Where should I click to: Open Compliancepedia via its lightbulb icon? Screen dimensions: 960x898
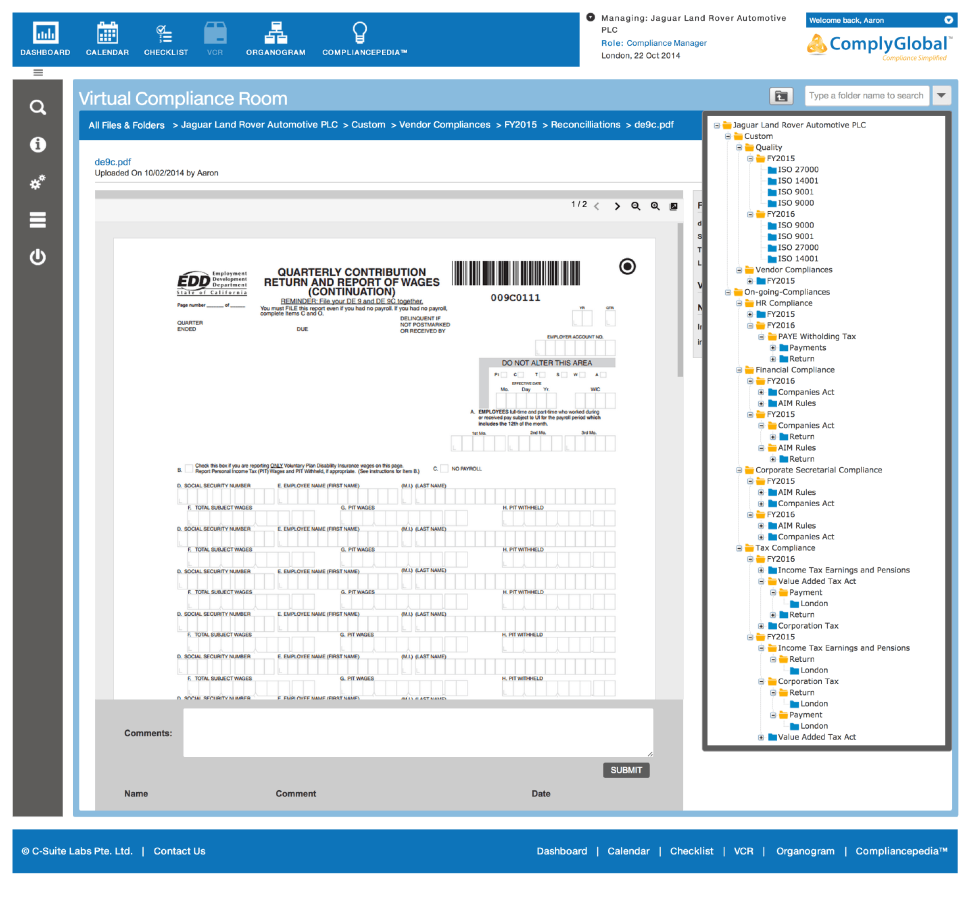tap(360, 32)
